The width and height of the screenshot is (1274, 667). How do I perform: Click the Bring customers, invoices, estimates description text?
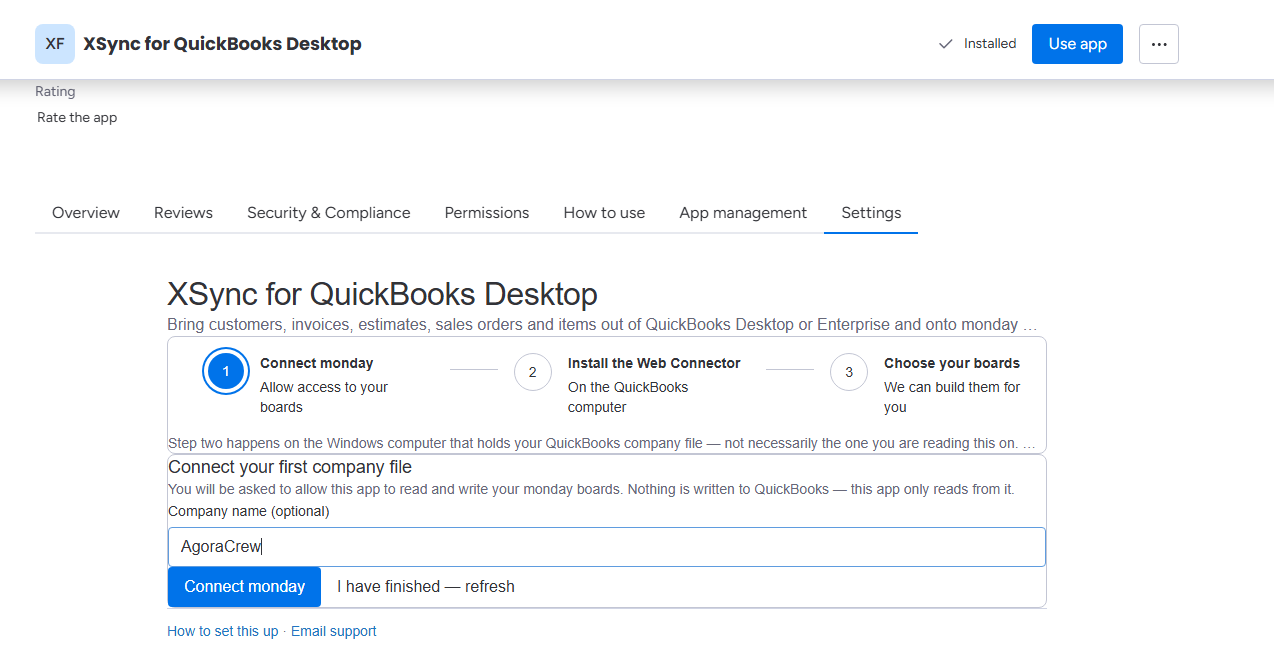(x=602, y=324)
